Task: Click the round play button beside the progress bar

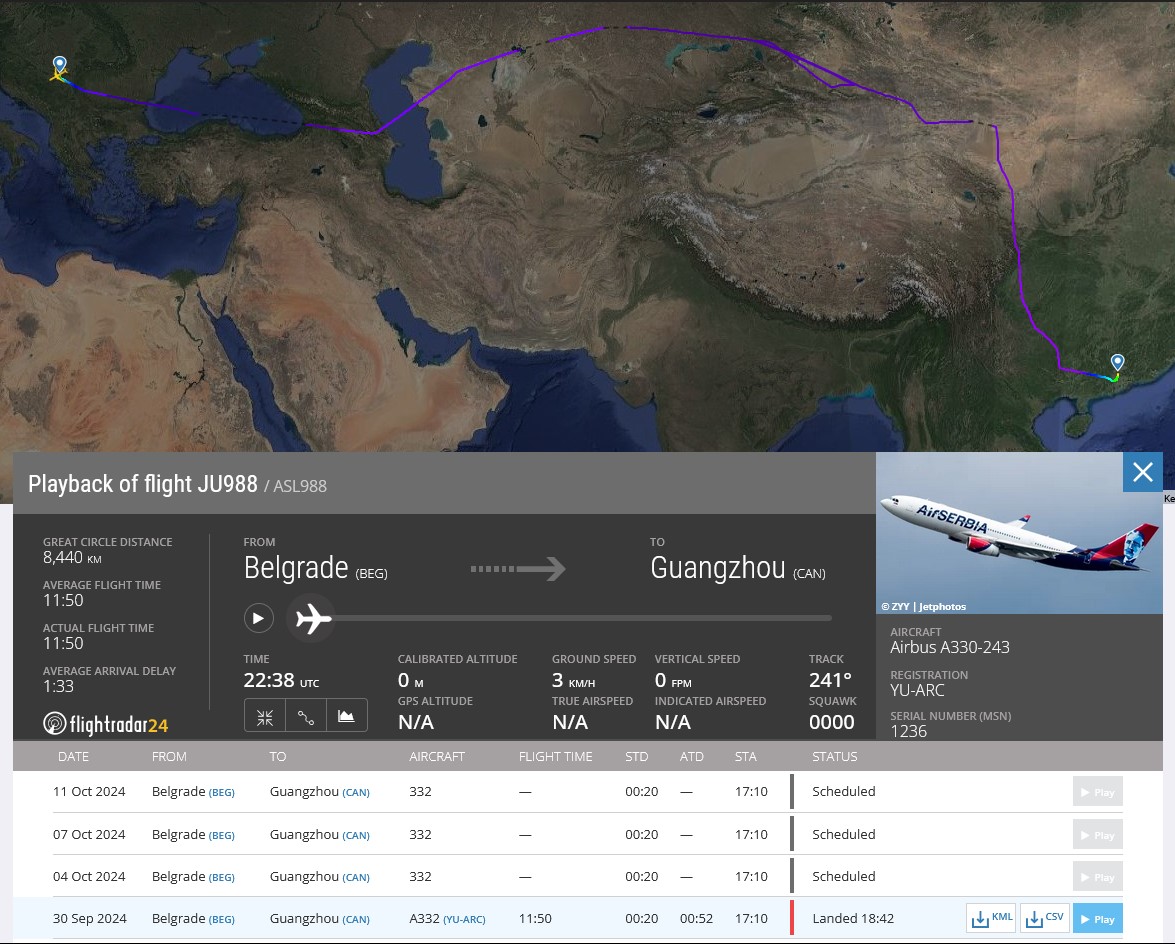Action: [259, 618]
